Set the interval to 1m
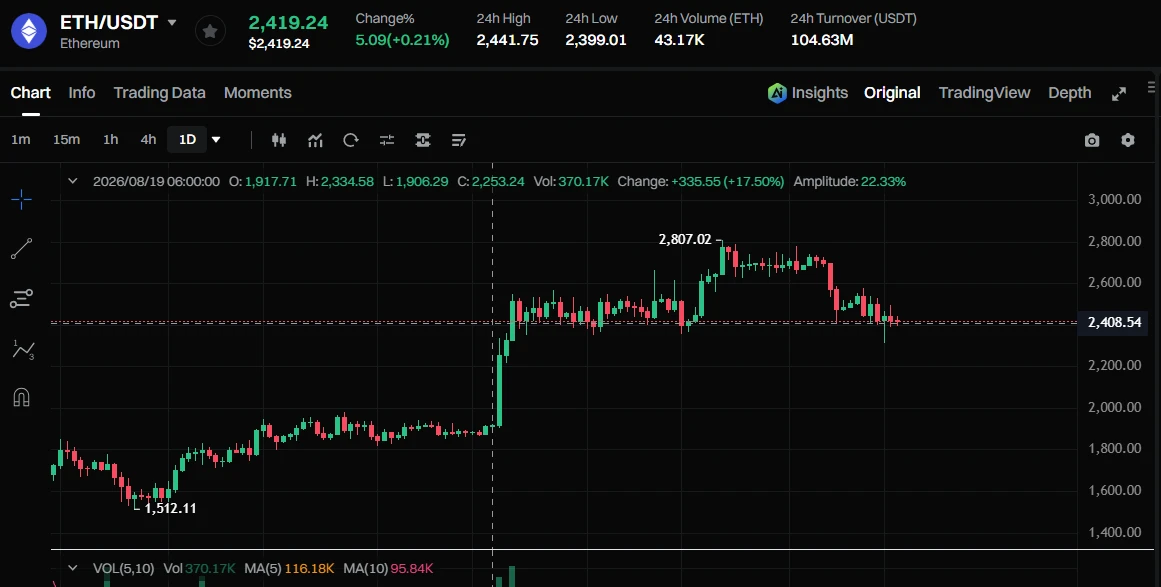The image size is (1161, 587). tap(21, 139)
